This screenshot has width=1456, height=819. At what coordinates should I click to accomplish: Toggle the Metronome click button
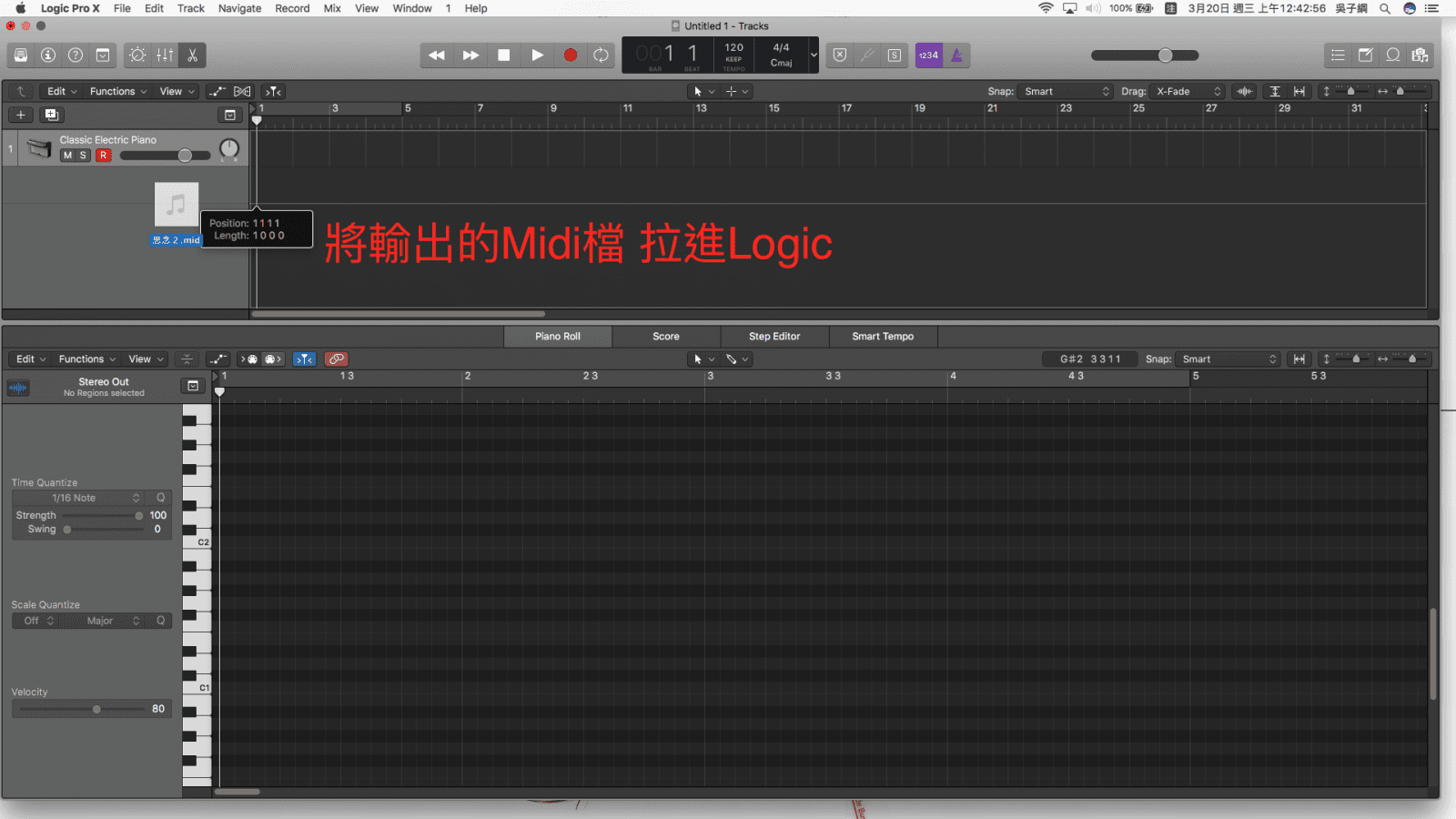956,56
